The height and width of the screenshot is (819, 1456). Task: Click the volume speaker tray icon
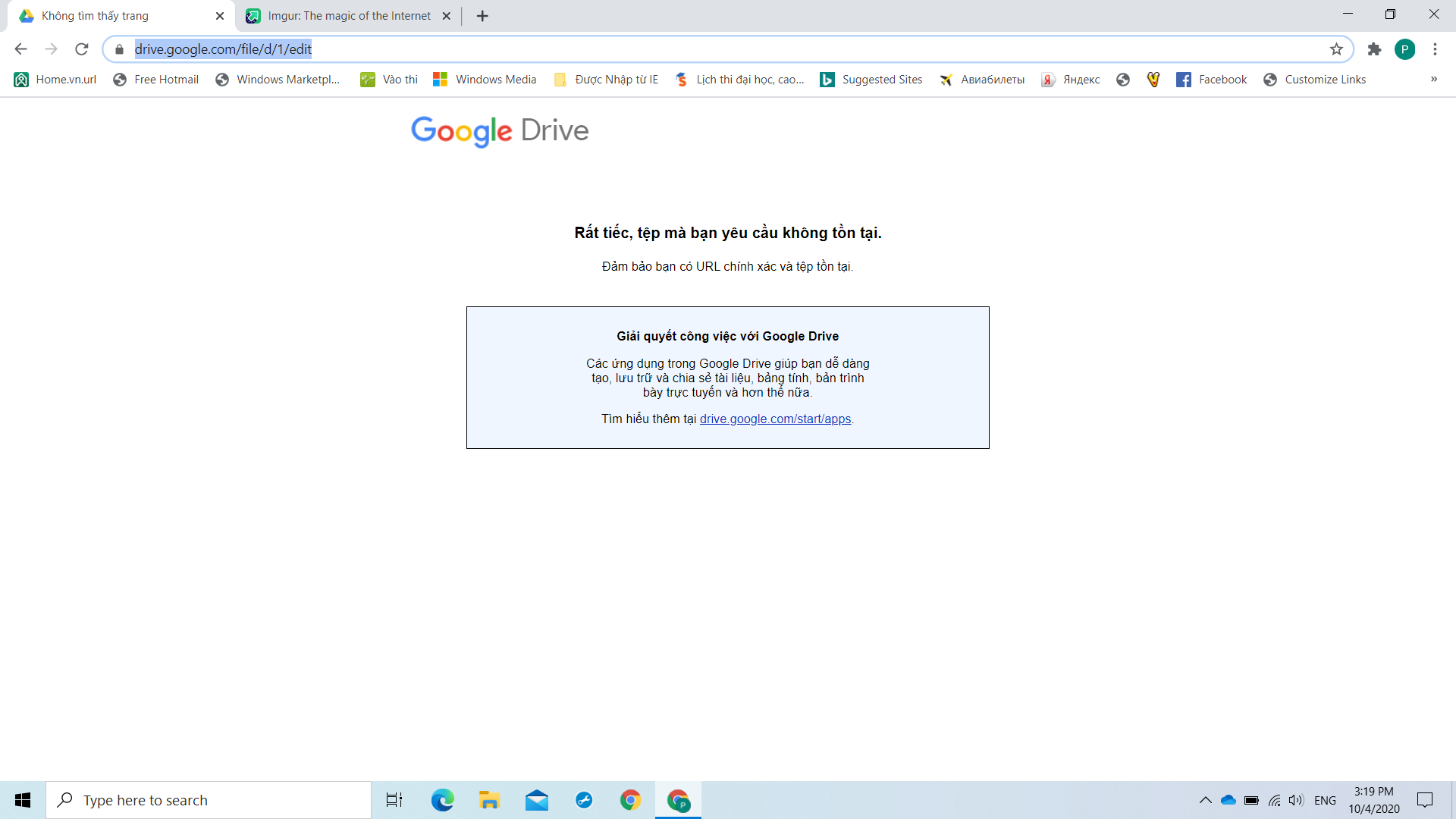[x=1296, y=800]
